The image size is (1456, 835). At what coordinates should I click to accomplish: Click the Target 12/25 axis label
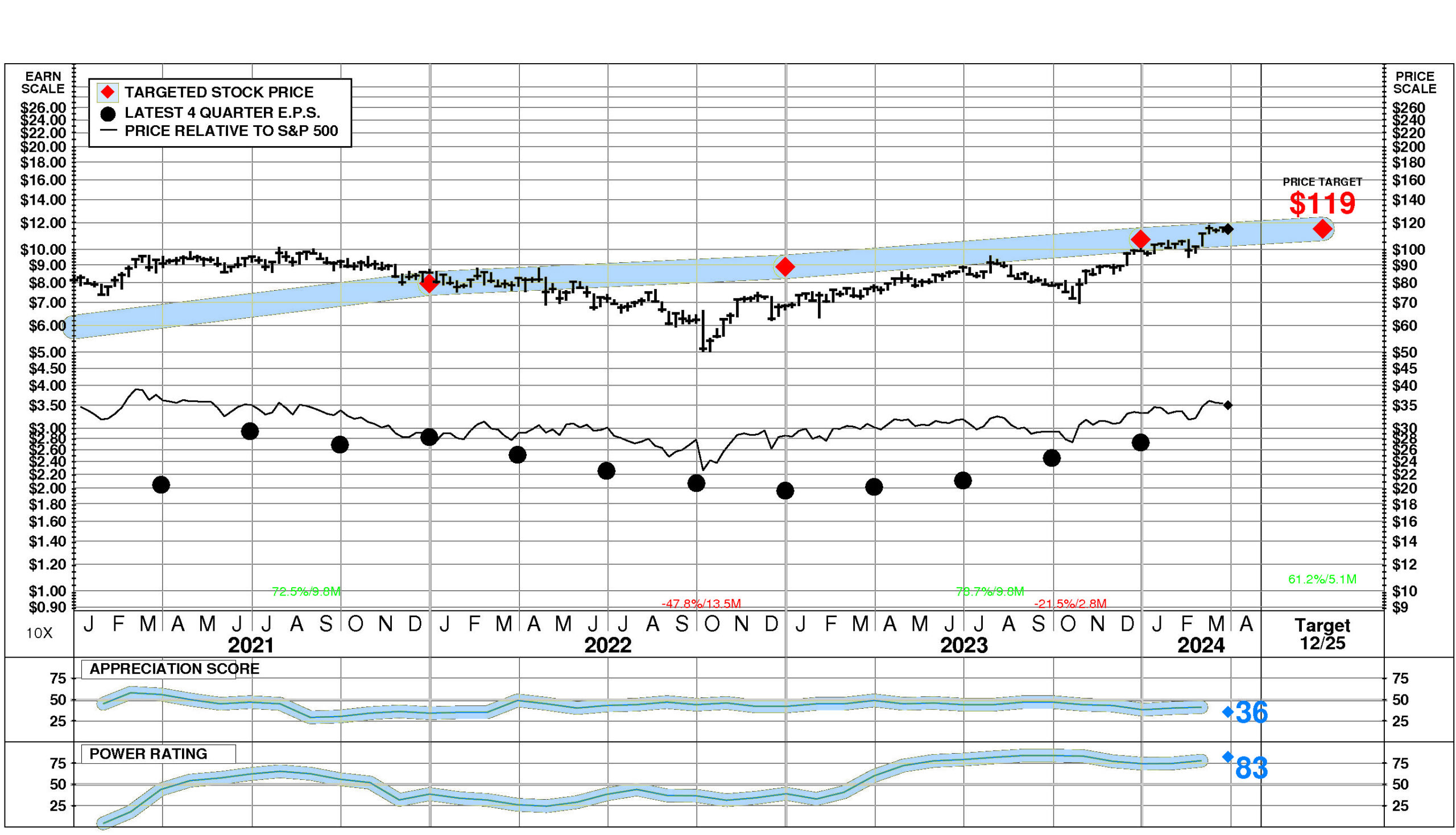tap(1322, 634)
